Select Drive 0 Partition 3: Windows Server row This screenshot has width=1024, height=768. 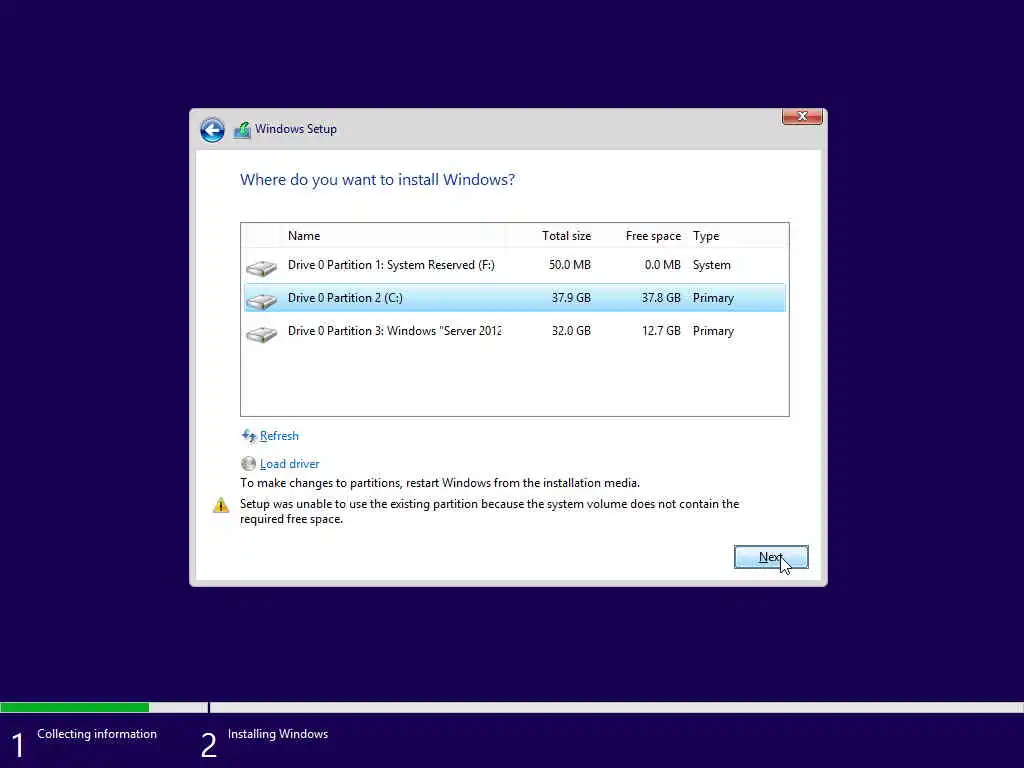click(515, 331)
